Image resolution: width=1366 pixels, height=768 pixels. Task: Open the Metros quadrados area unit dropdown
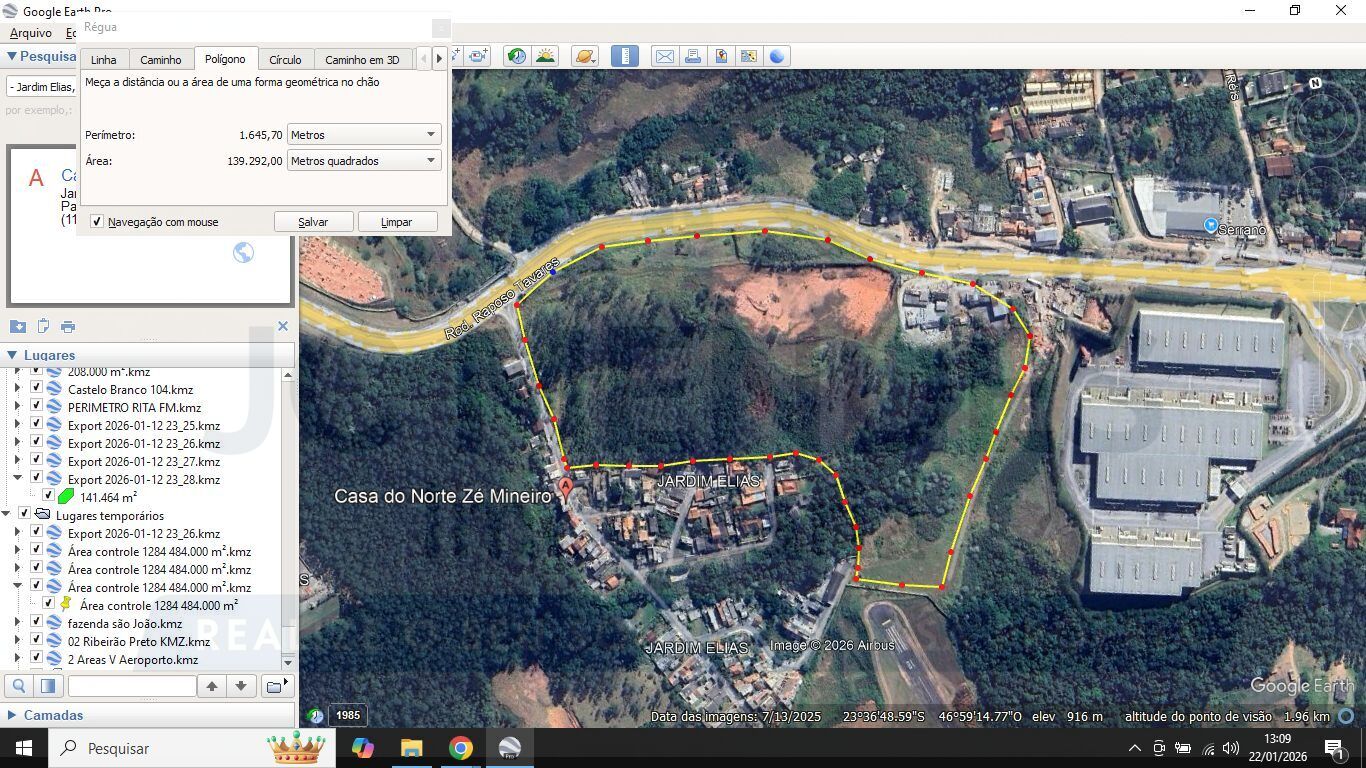tap(364, 161)
